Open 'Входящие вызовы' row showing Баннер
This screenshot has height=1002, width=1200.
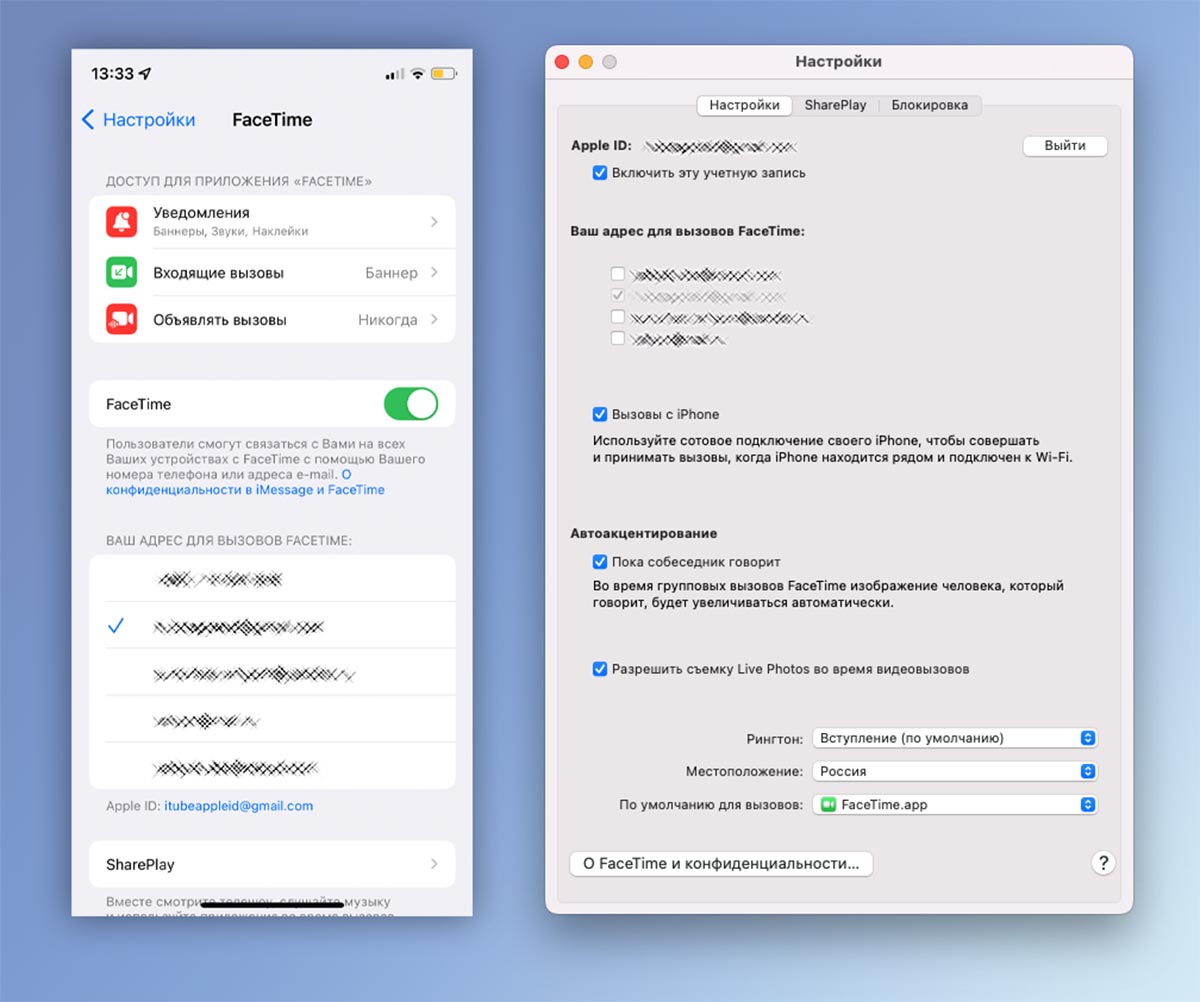tap(272, 272)
